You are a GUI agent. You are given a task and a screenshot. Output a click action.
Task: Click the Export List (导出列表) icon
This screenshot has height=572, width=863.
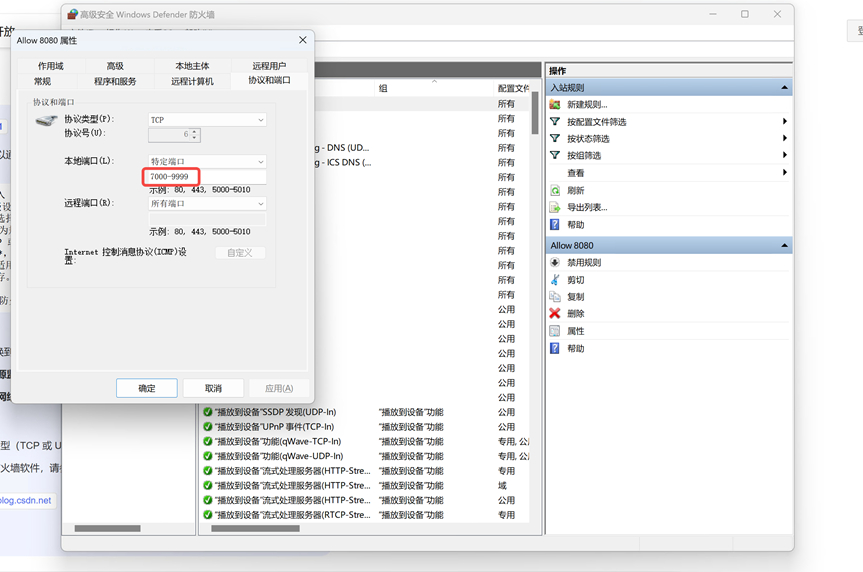[x=555, y=208]
